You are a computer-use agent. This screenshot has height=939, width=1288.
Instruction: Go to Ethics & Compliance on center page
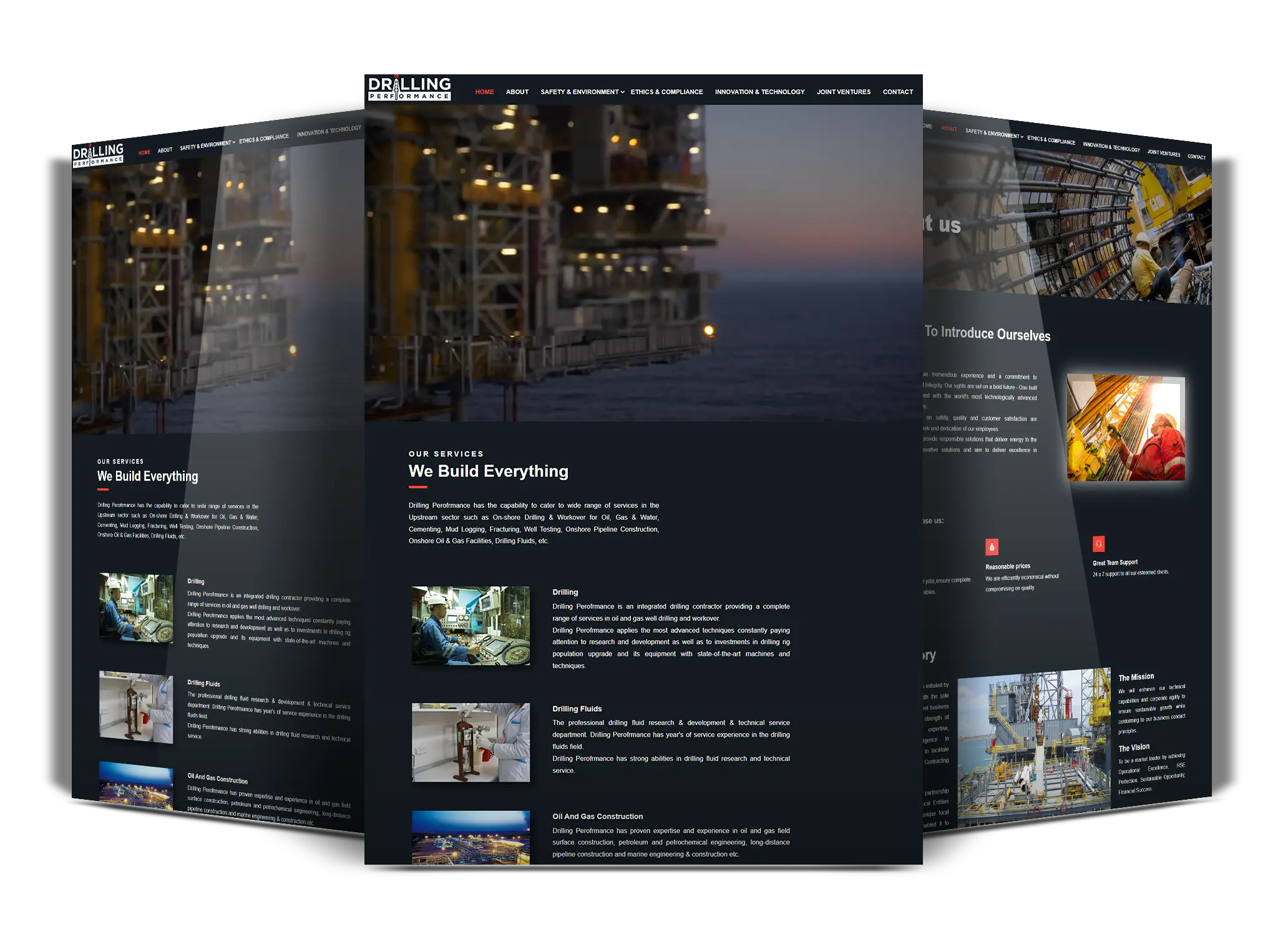666,92
